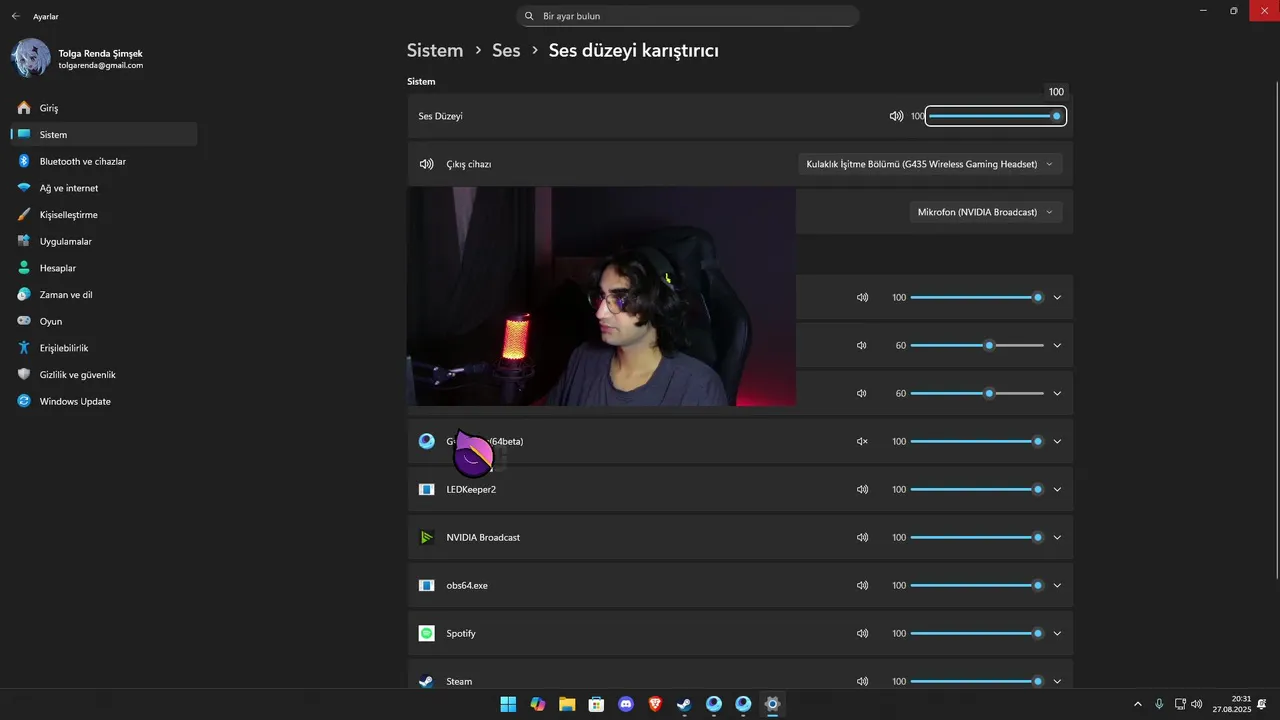Open the Mikrofon (NVIDIA Broadcast) dropdown
1280x720 pixels.
986,212
